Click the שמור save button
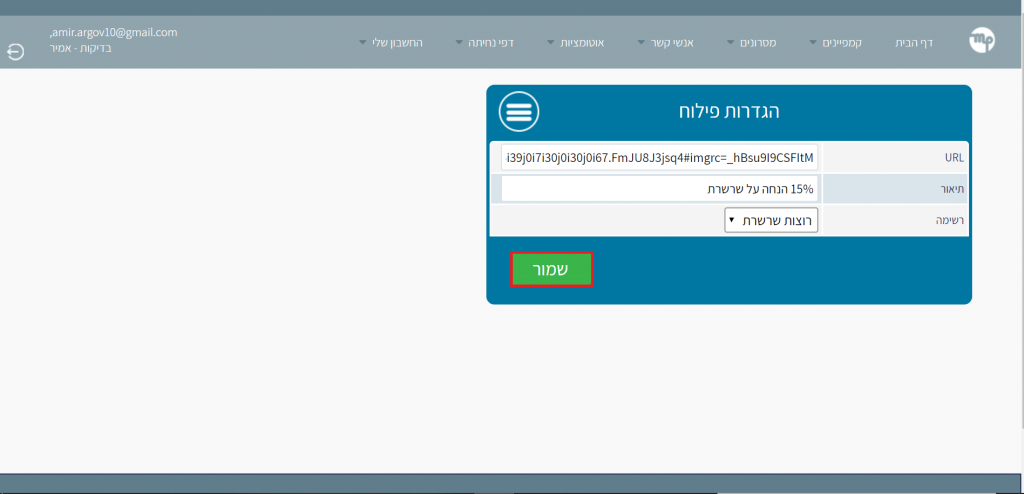Image resolution: width=1024 pixels, height=494 pixels. [551, 270]
